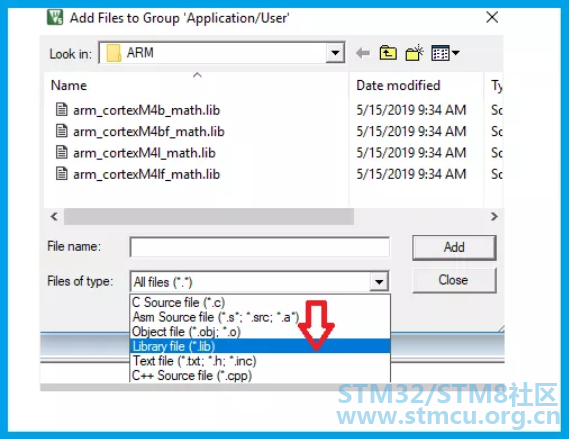Open the view menu icon
Screen dimensions: 569x439
pyautogui.click(x=445, y=53)
